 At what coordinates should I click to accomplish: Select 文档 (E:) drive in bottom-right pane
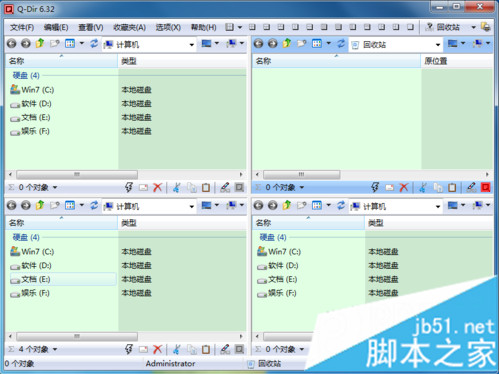tap(277, 279)
